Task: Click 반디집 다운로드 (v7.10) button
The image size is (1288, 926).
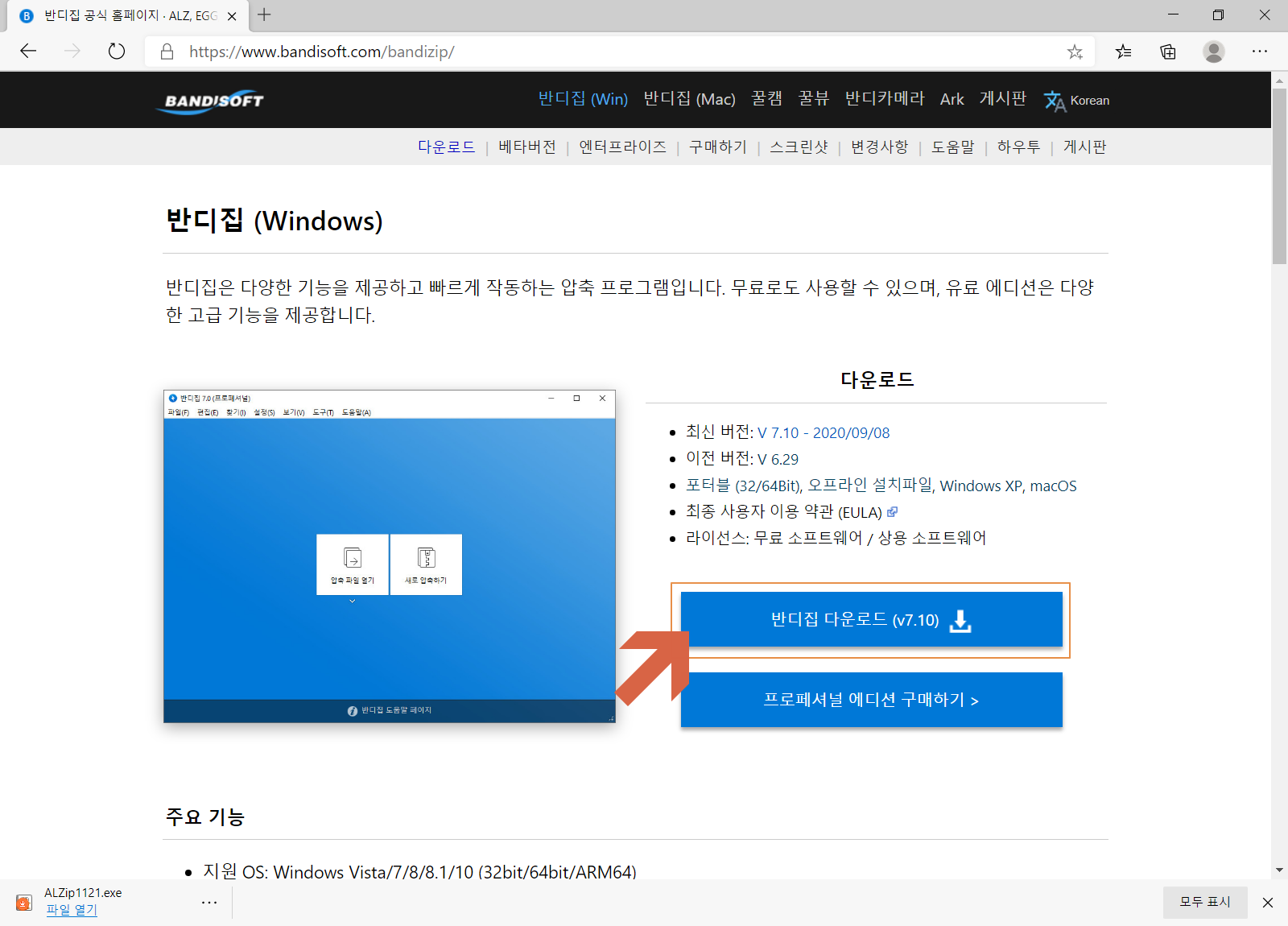Action: coord(871,619)
